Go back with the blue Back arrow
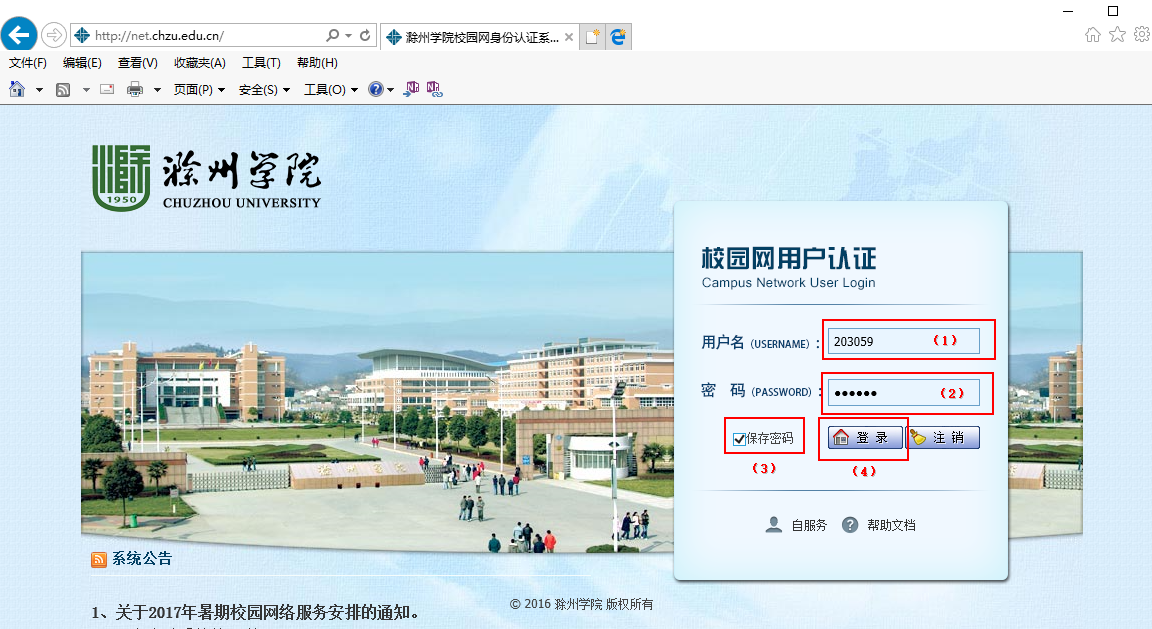This screenshot has height=629, width=1152. (19, 35)
